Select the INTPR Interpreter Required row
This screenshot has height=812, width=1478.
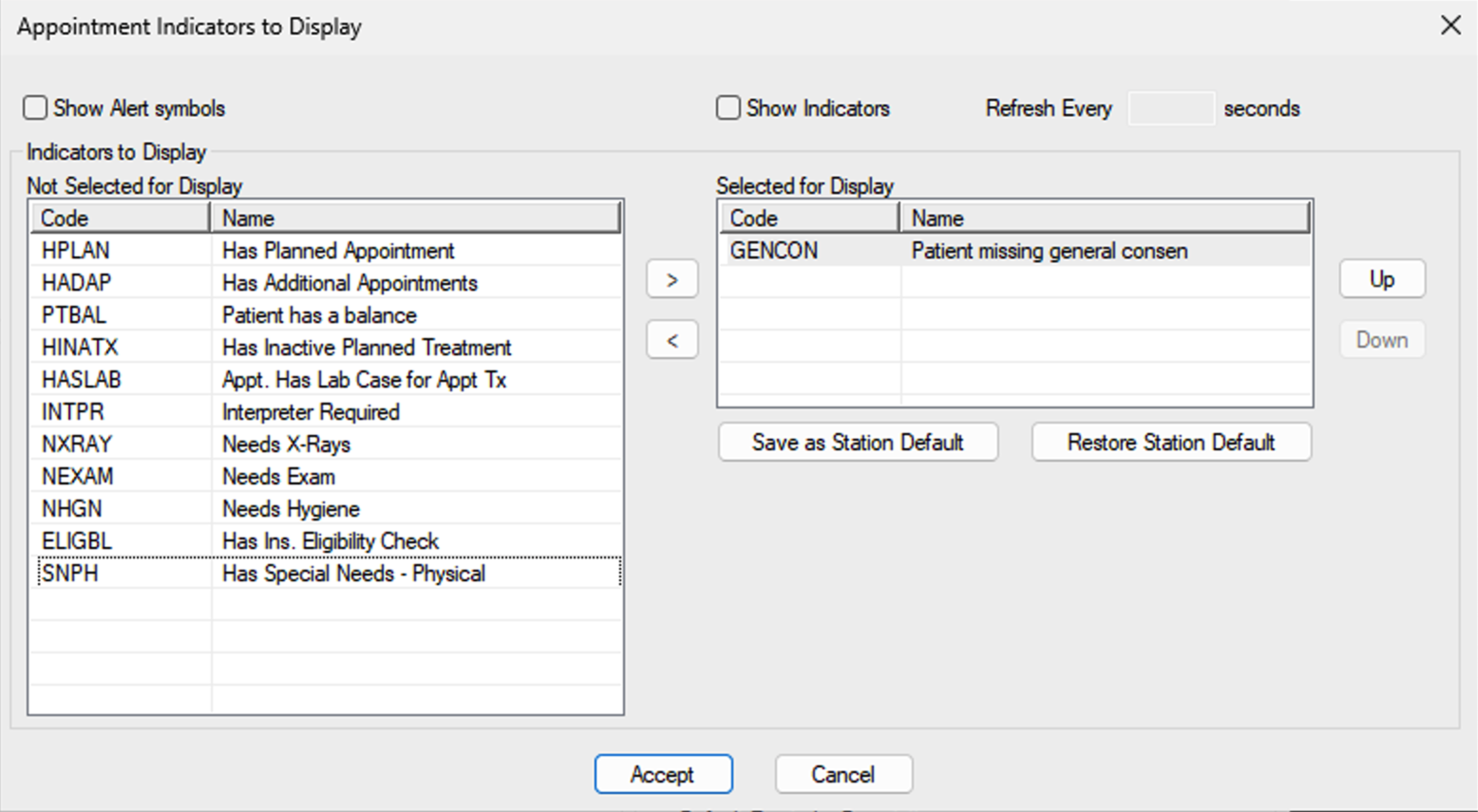230,412
